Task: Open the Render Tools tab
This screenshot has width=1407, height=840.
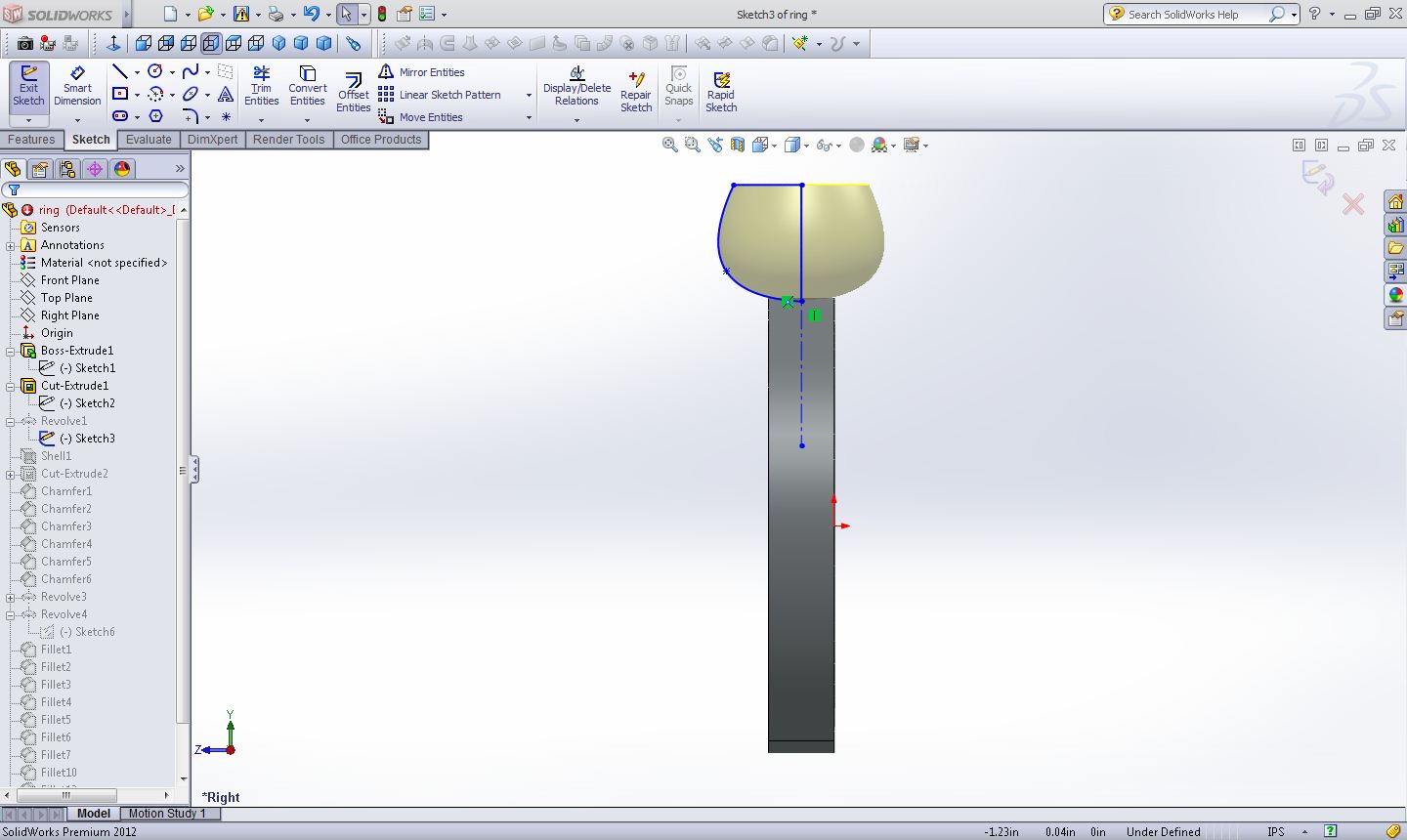Action: [288, 140]
